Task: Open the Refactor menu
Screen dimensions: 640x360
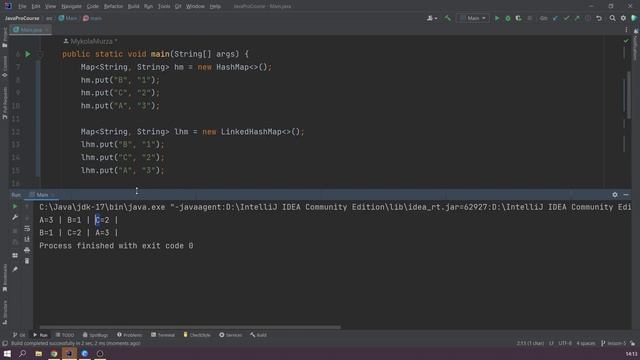Action: click(113, 7)
